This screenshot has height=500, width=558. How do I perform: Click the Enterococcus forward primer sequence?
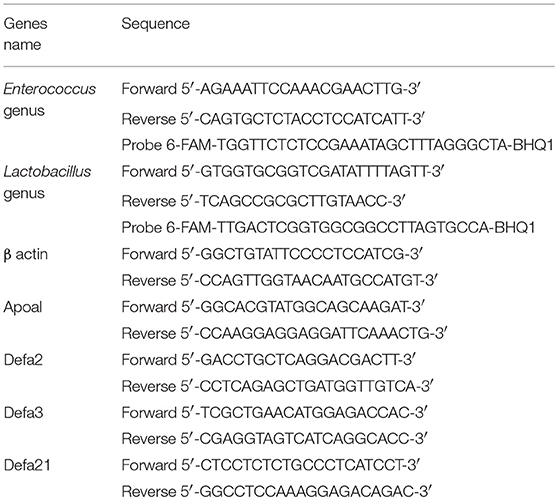[271, 89]
